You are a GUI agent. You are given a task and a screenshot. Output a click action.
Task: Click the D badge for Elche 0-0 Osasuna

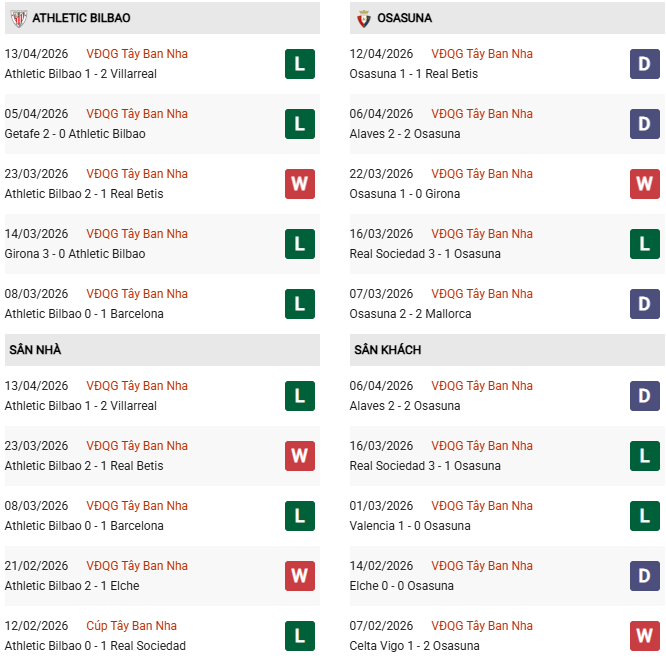coord(644,576)
